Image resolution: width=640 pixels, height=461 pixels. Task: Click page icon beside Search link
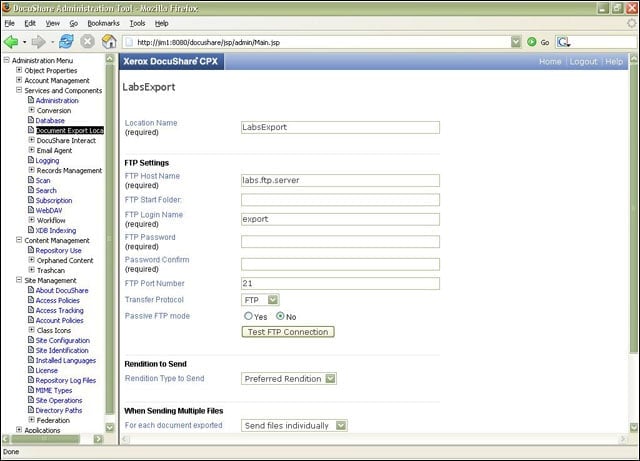pos(31,190)
